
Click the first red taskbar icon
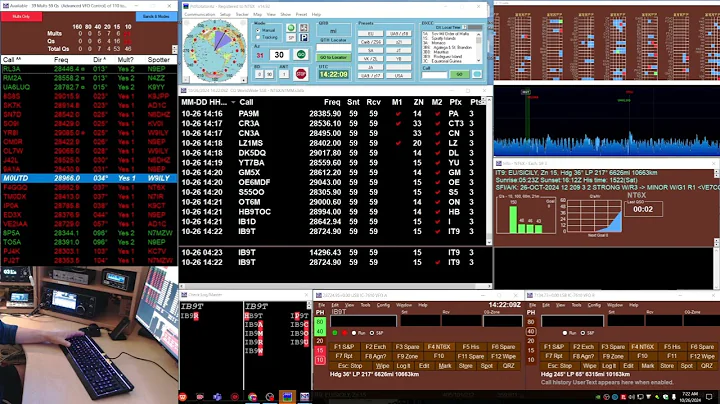(183, 397)
